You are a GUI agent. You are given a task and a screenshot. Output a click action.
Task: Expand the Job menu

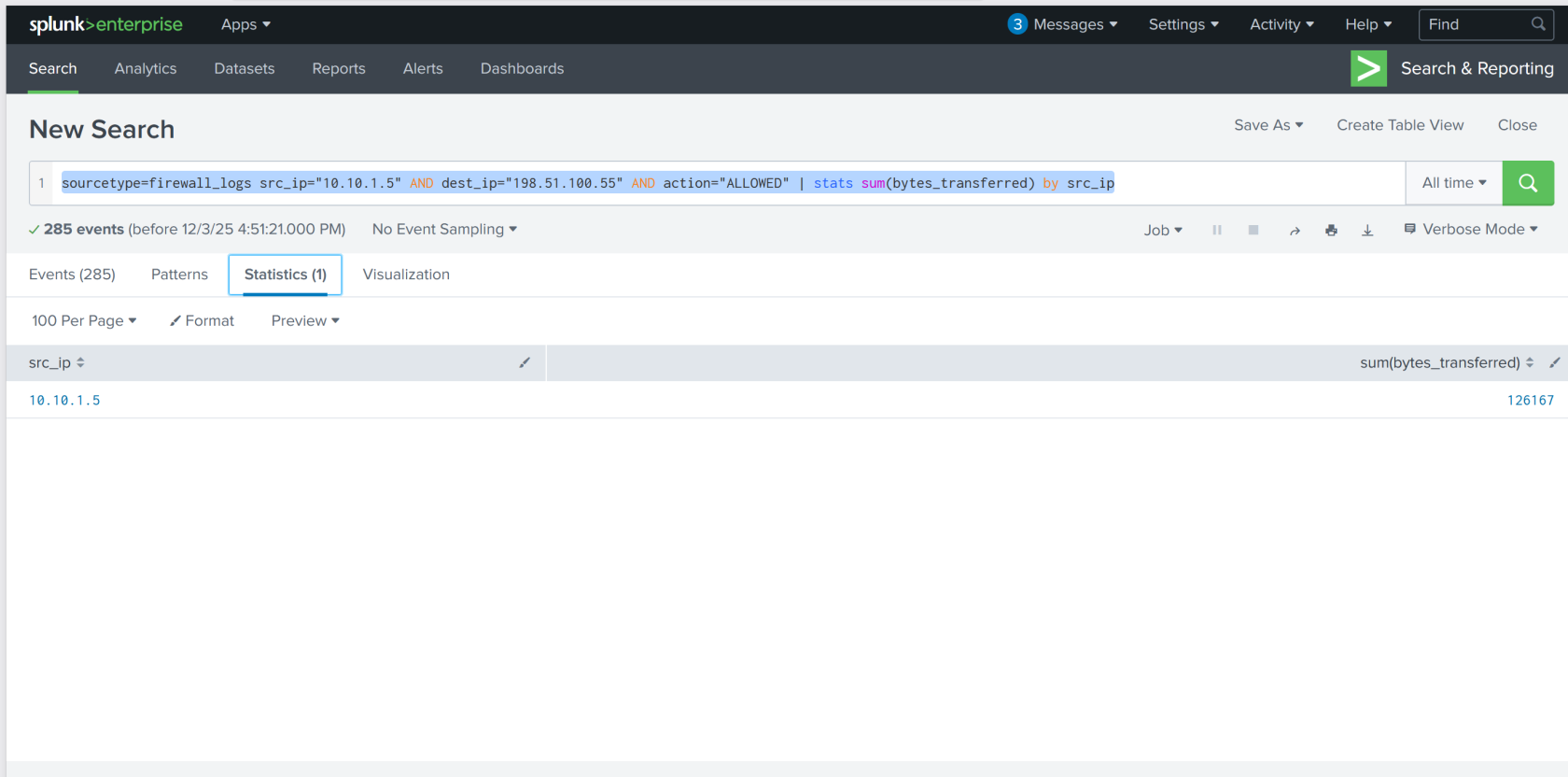[x=1163, y=230]
